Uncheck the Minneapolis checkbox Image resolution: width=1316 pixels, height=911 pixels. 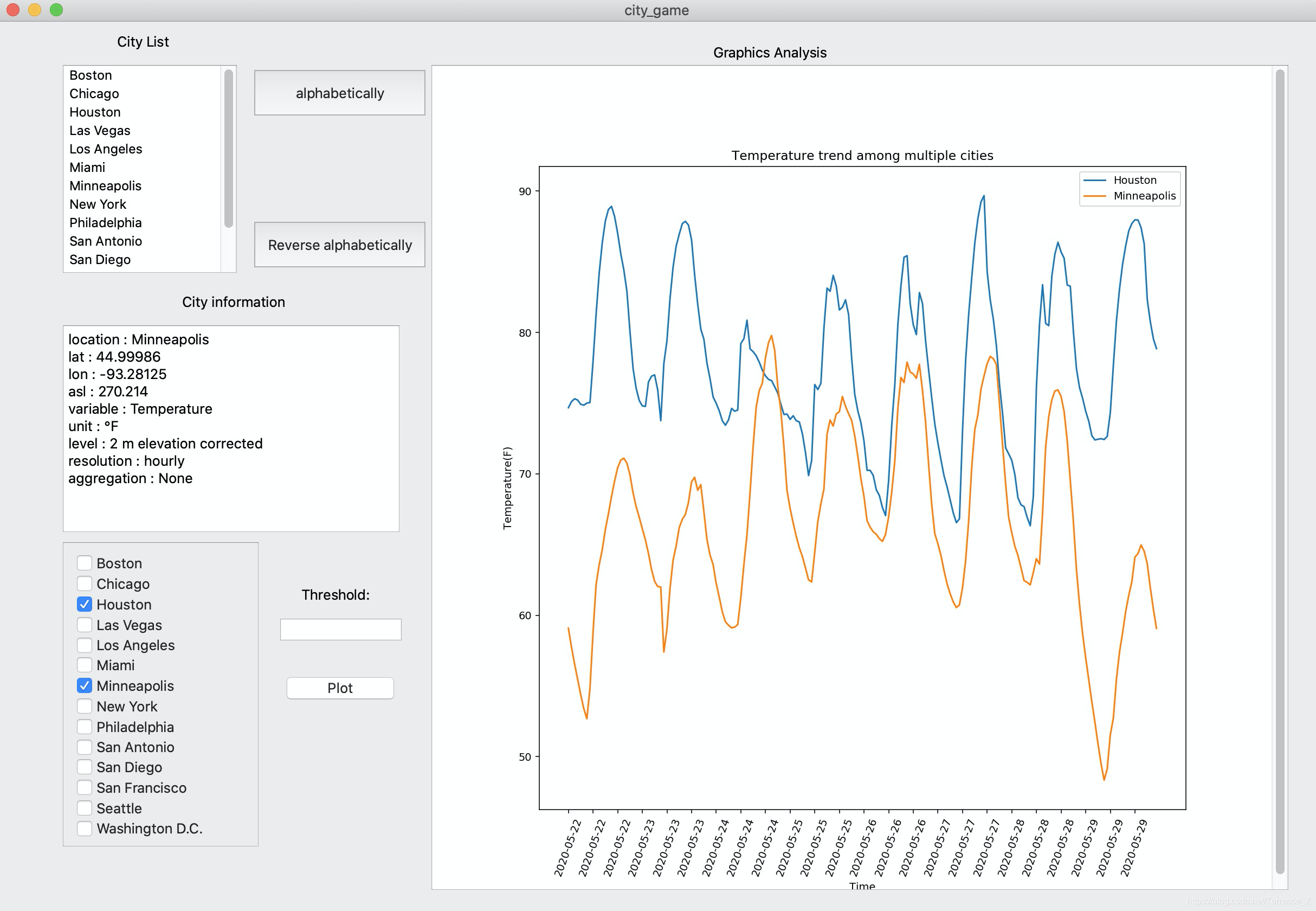85,685
